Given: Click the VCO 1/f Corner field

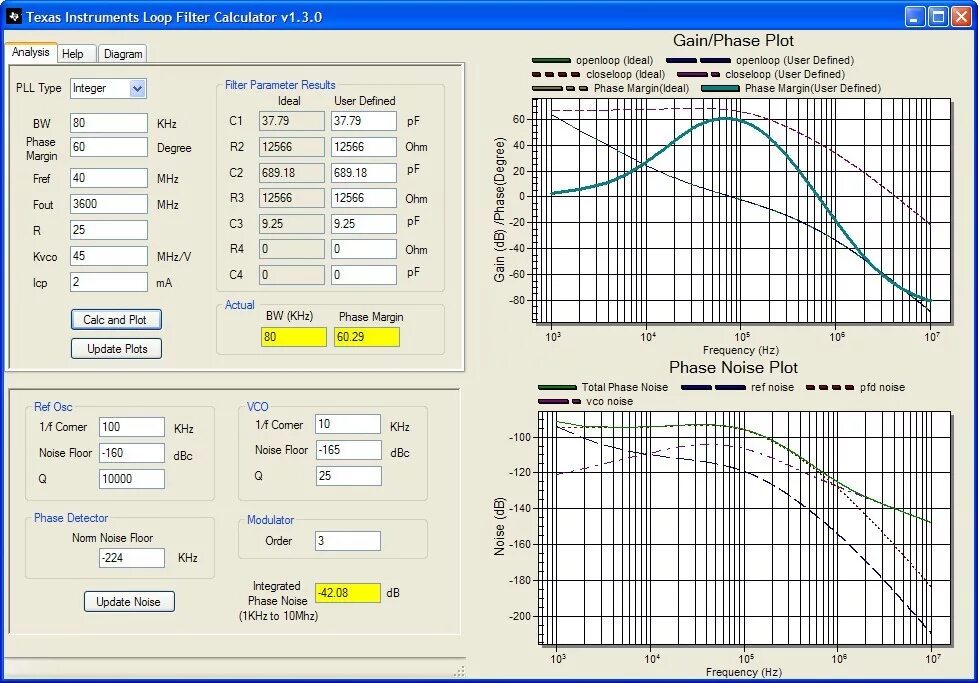Looking at the screenshot, I should click(348, 424).
